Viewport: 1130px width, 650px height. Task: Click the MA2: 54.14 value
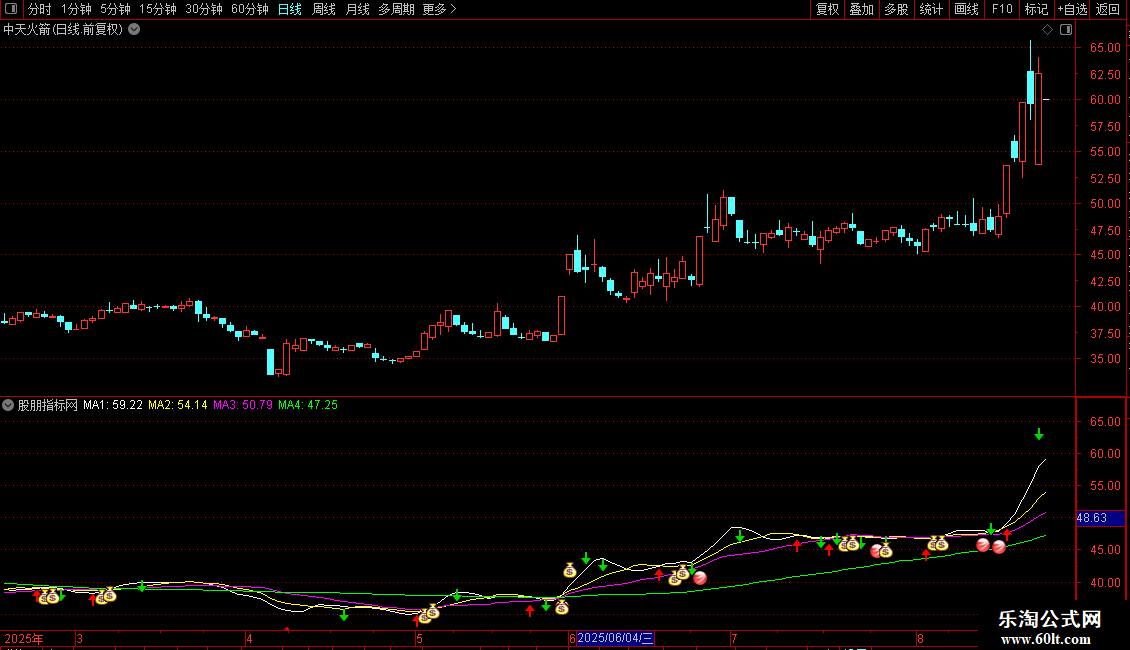tap(178, 405)
